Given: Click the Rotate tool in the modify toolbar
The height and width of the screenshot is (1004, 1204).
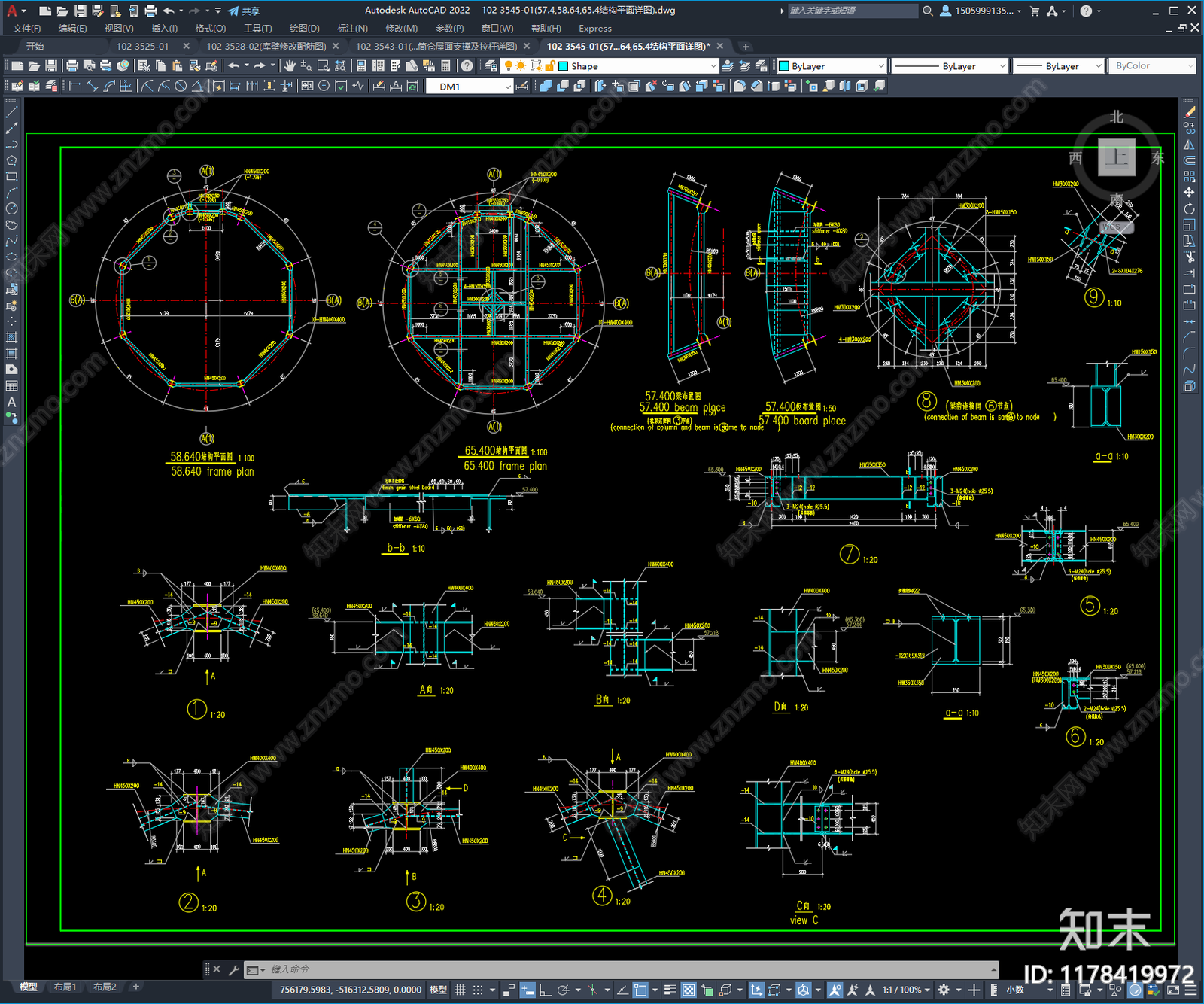Looking at the screenshot, I should pos(1189,208).
